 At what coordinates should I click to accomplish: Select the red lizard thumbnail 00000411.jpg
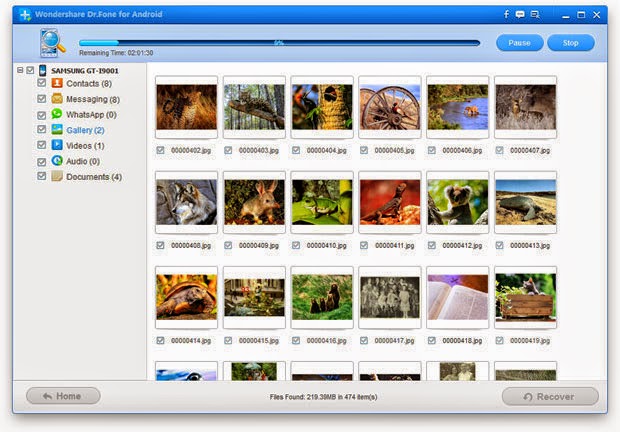coord(390,202)
